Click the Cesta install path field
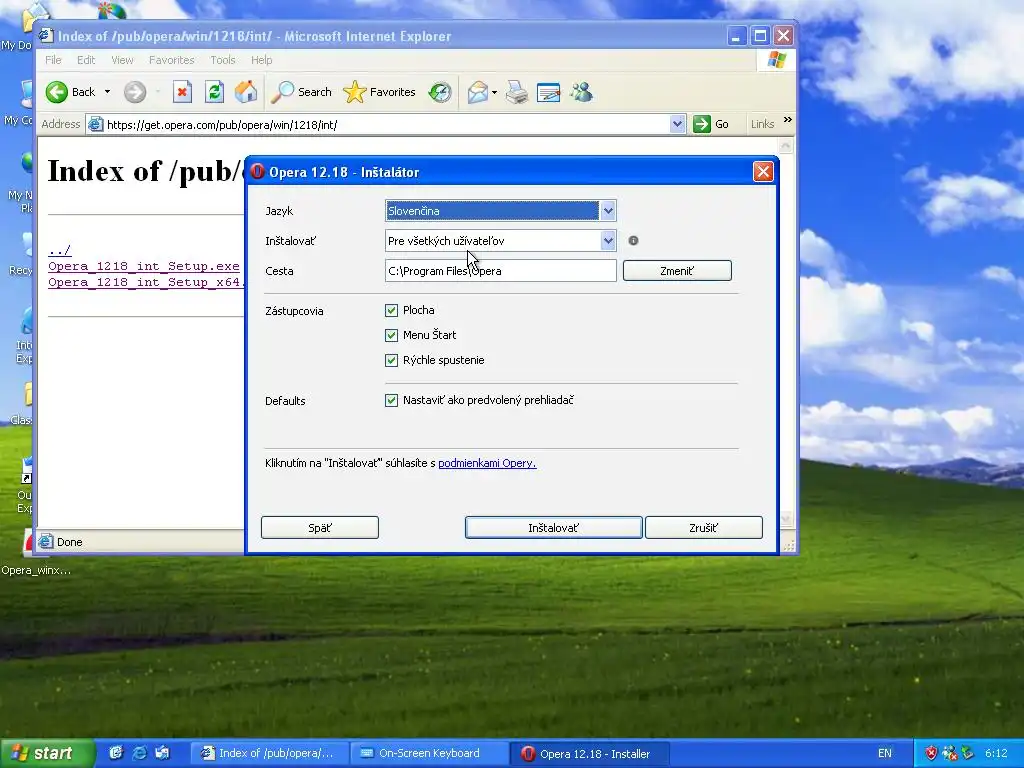This screenshot has width=1024, height=768. pyautogui.click(x=500, y=270)
